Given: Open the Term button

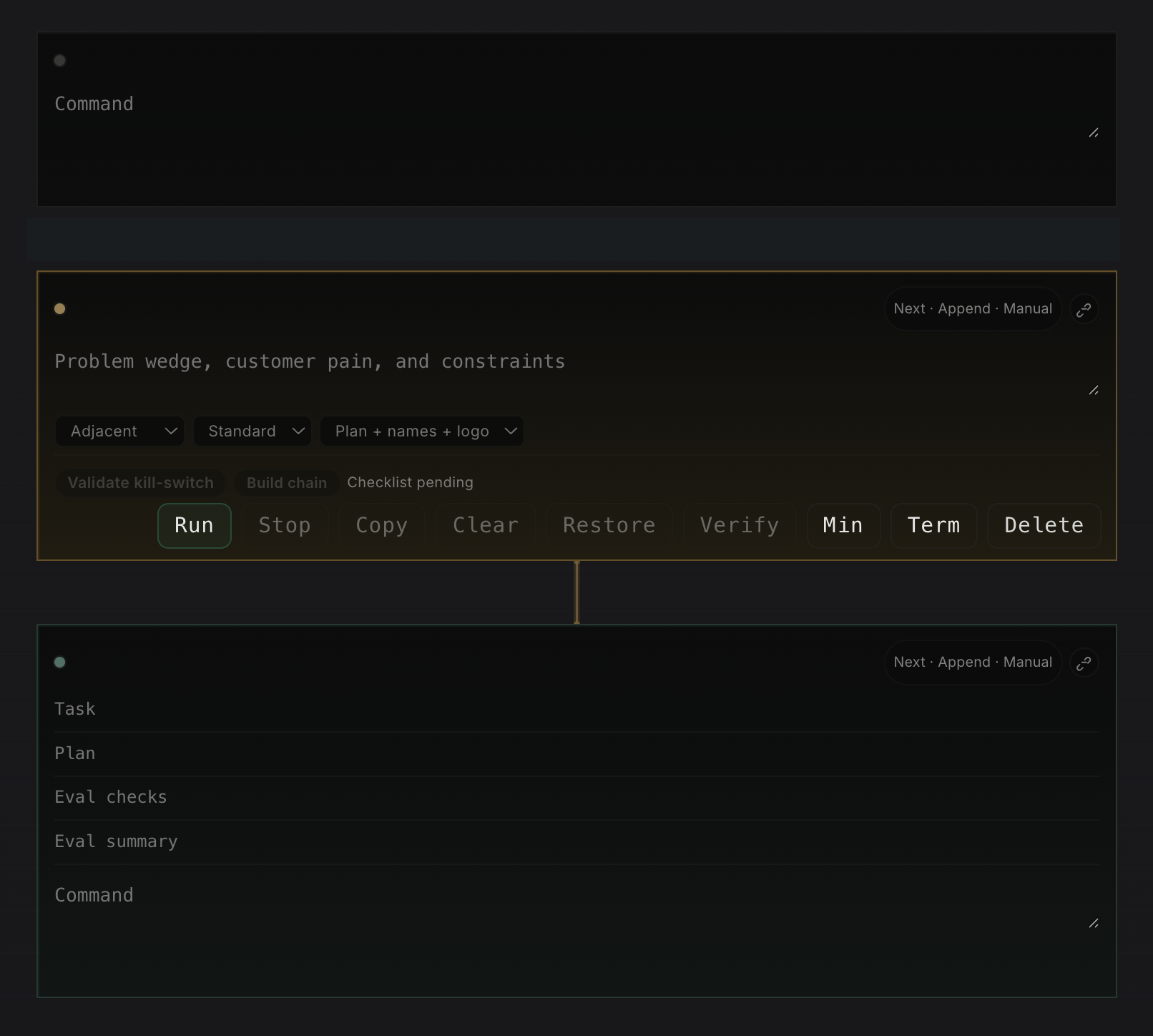Looking at the screenshot, I should [x=933, y=525].
